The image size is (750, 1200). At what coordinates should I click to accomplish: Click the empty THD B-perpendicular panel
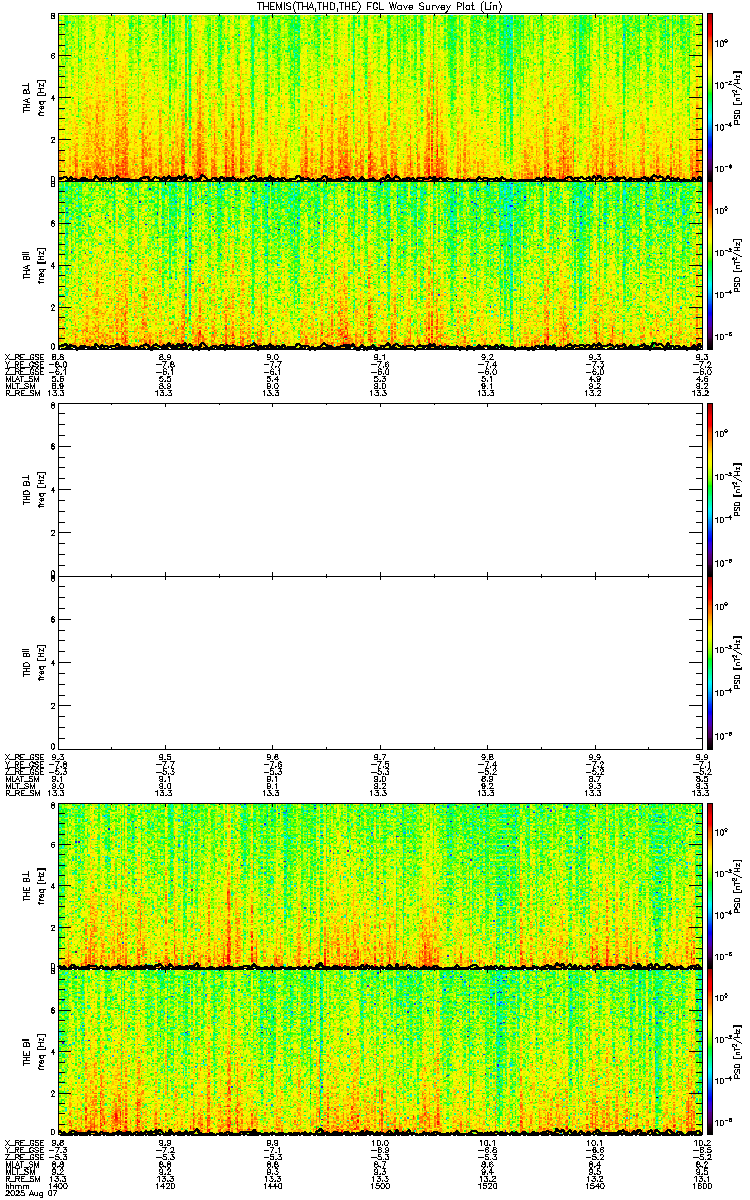(x=379, y=489)
